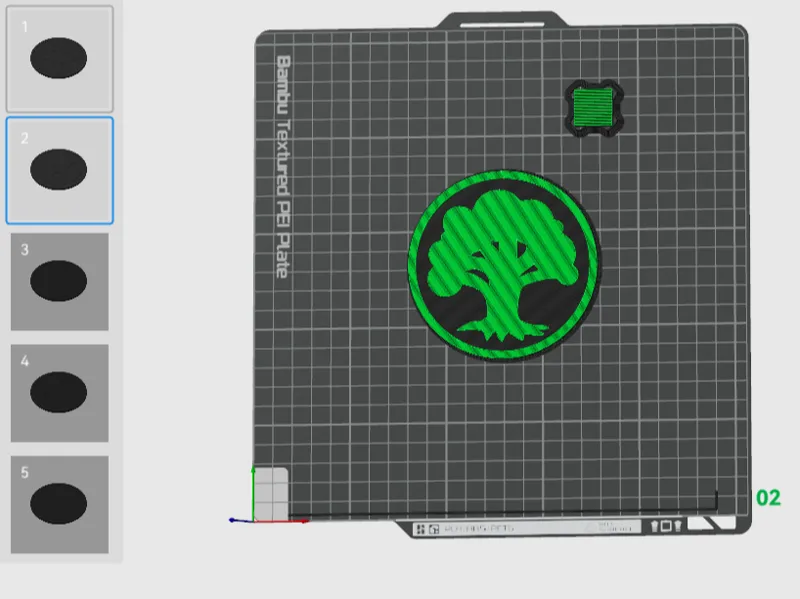Click the right trash bin icon on plate
Screen dimensions: 800x599
pyautogui.click(x=678, y=526)
